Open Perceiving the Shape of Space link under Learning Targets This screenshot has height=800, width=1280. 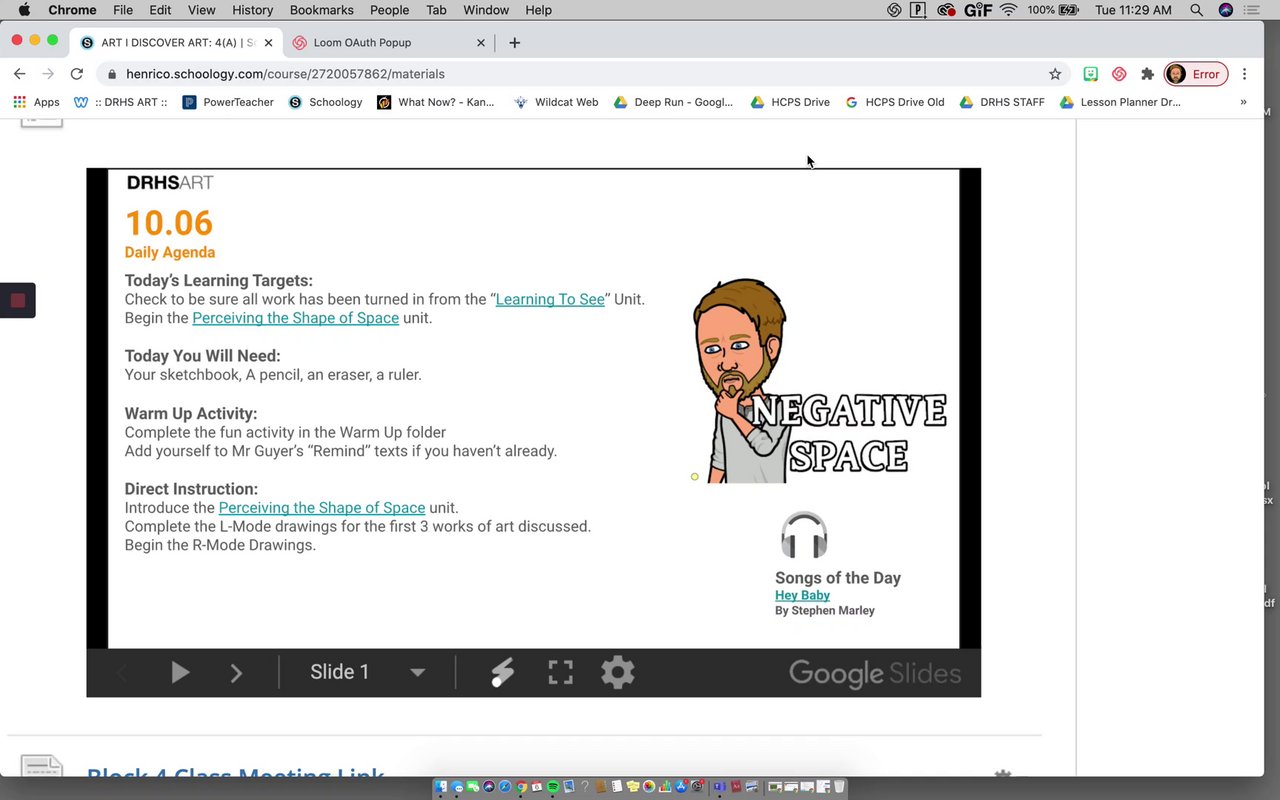tap(295, 318)
